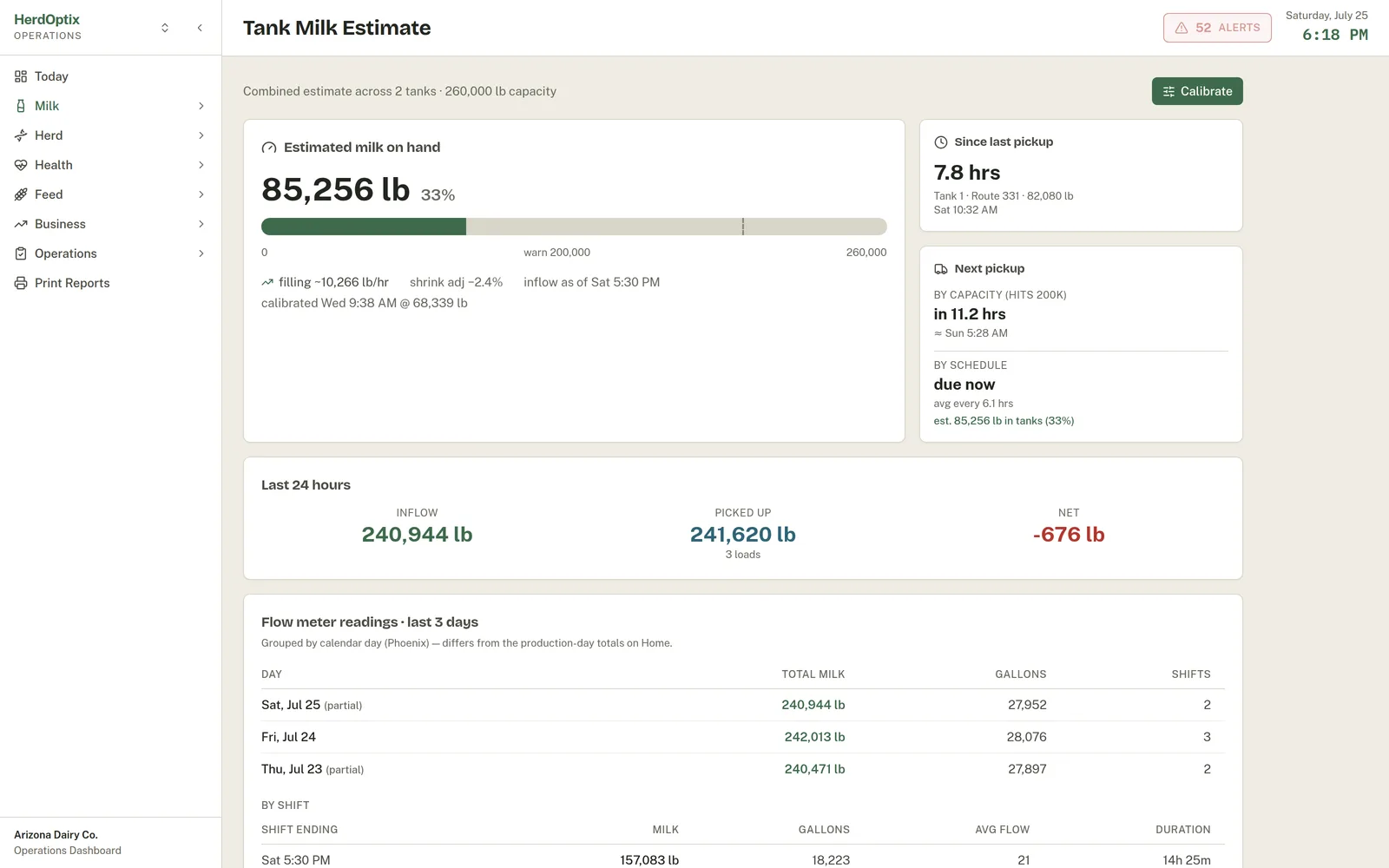Expand the Business menu chevron
The width and height of the screenshot is (1389, 868).
tap(201, 224)
